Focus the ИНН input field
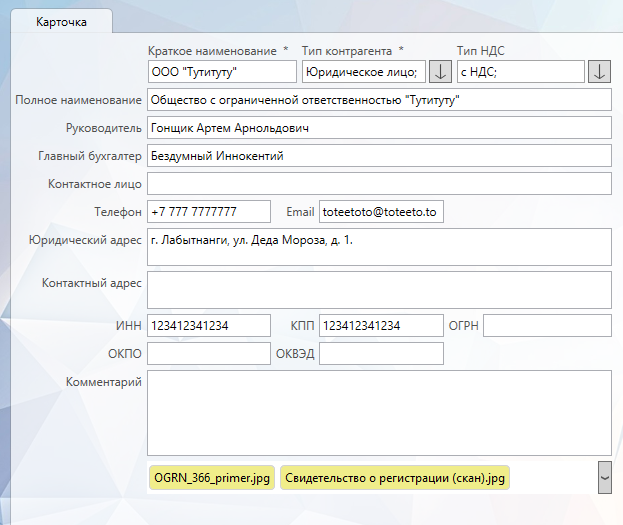The image size is (623, 525). 208,326
